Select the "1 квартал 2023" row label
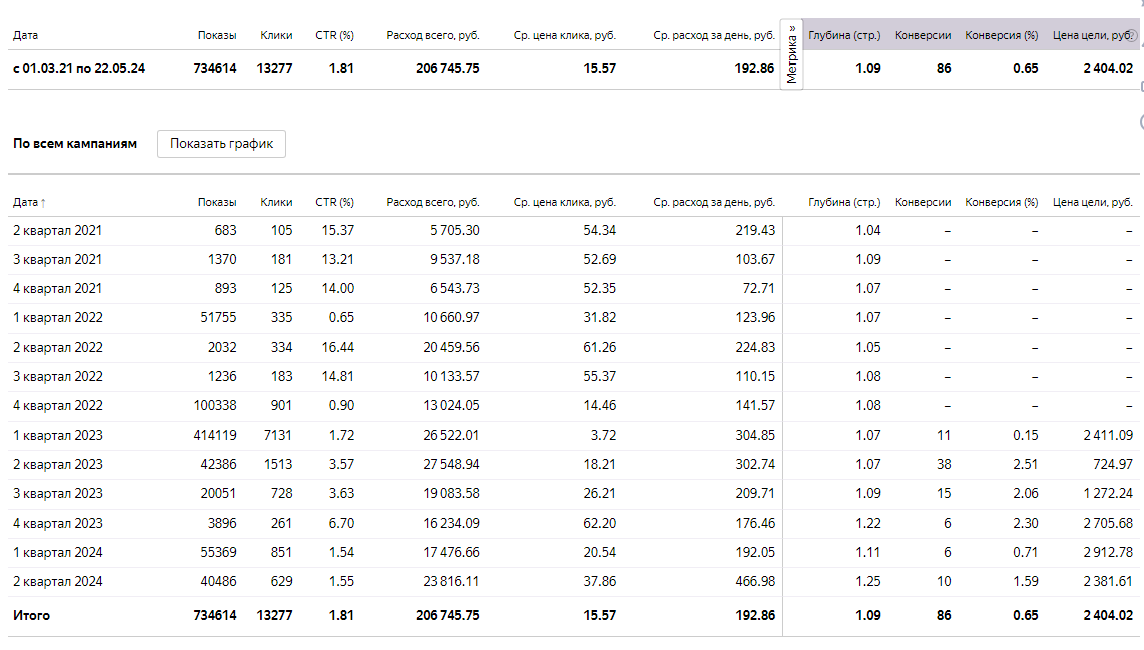 [x=57, y=435]
